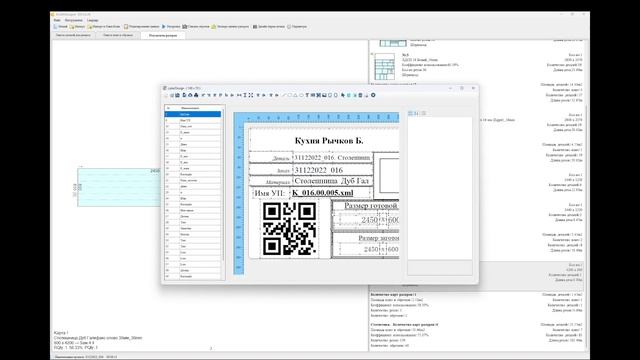Select the 'Имя УП:' caption on label

point(269,193)
